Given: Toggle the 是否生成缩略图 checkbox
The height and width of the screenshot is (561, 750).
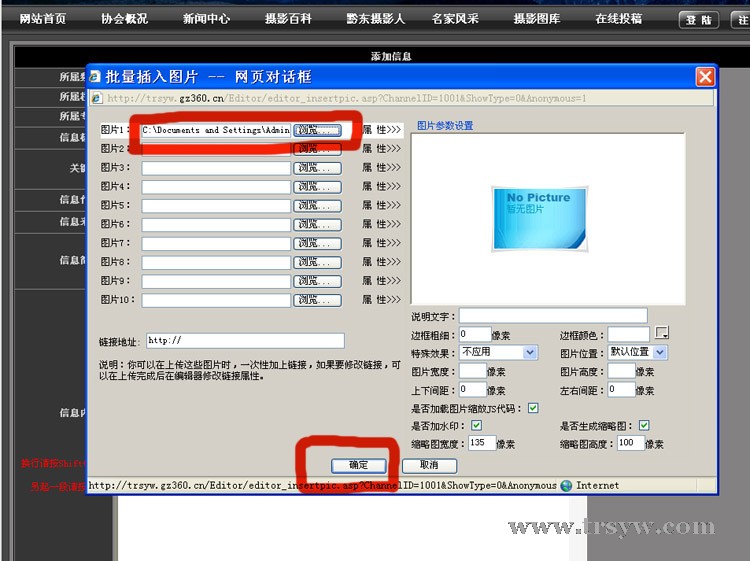Looking at the screenshot, I should pyautogui.click(x=644, y=426).
